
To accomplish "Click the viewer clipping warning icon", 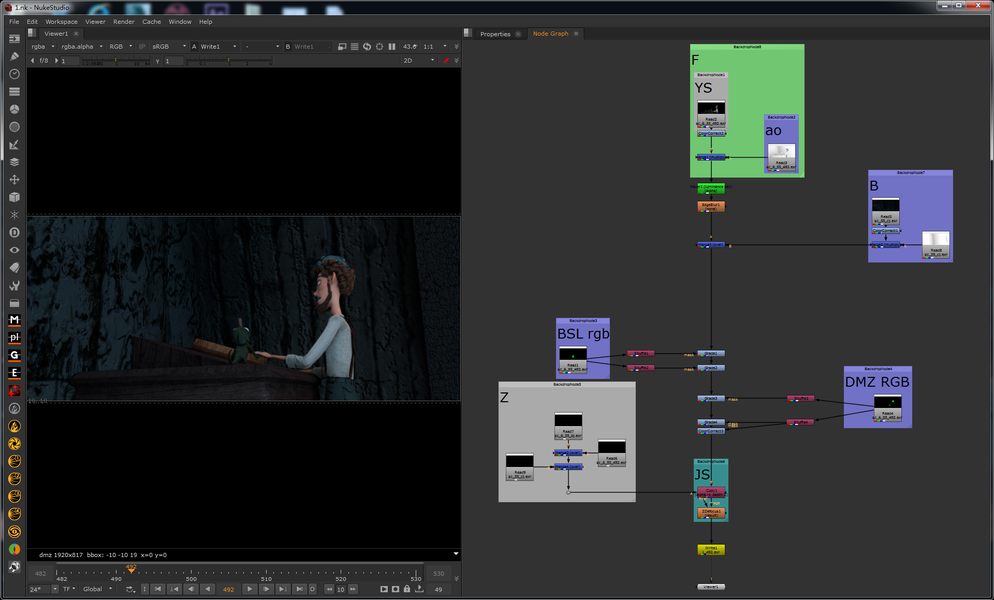I will tap(342, 46).
